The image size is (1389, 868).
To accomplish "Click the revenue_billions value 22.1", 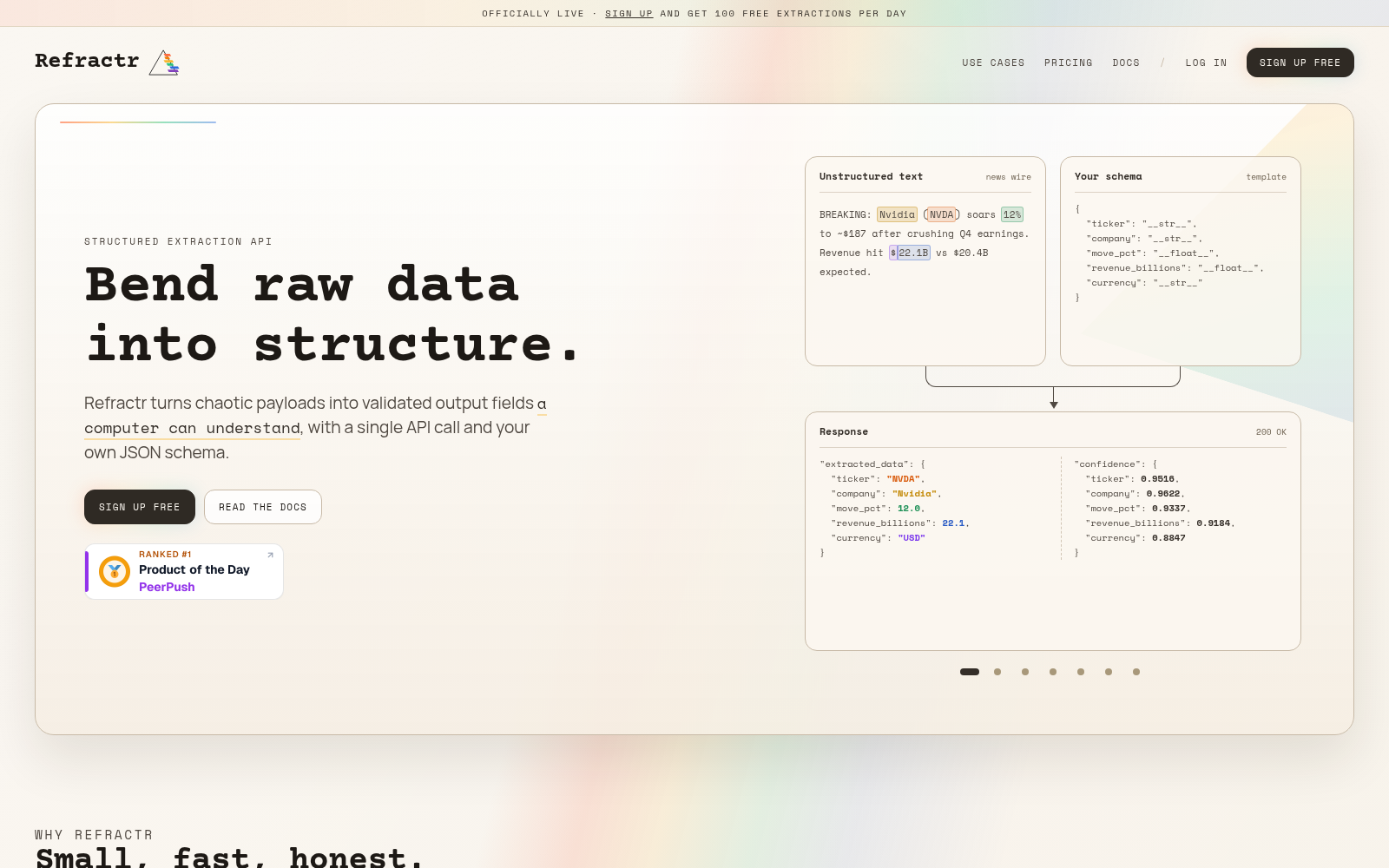I will pyautogui.click(x=953, y=523).
